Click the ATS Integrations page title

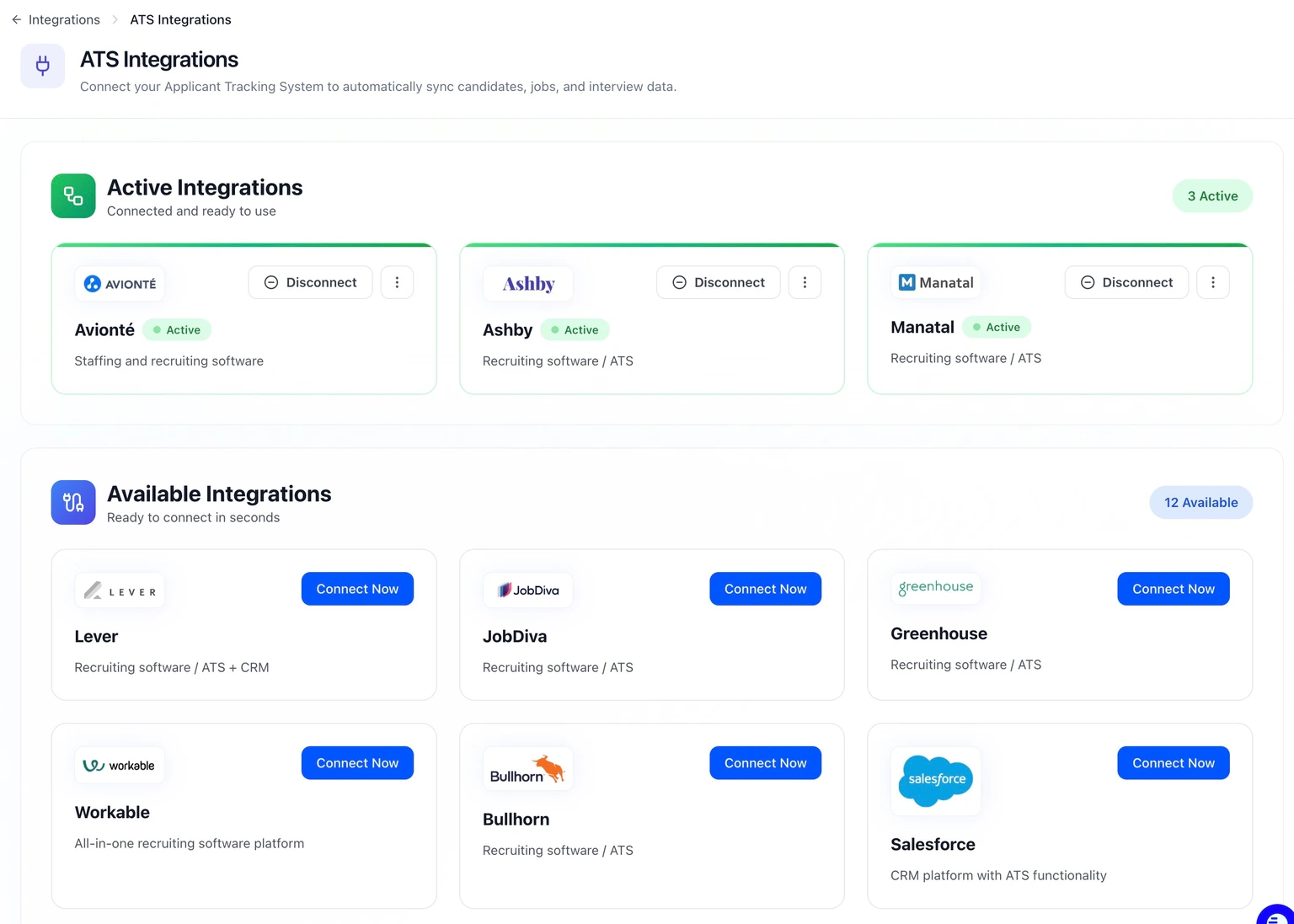coord(159,60)
